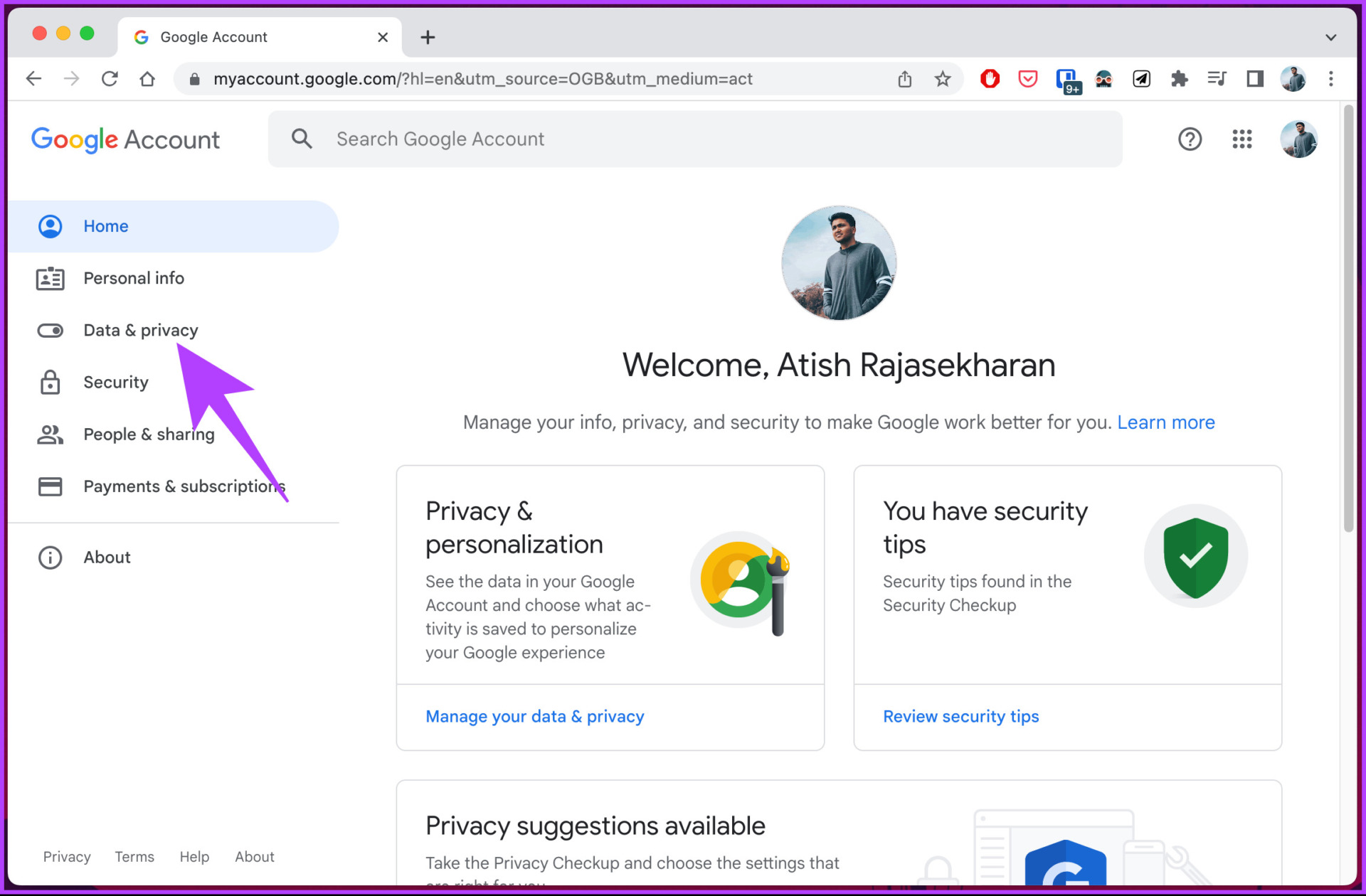Image resolution: width=1366 pixels, height=896 pixels.
Task: Focus the Search Google Account field
Action: tap(695, 139)
